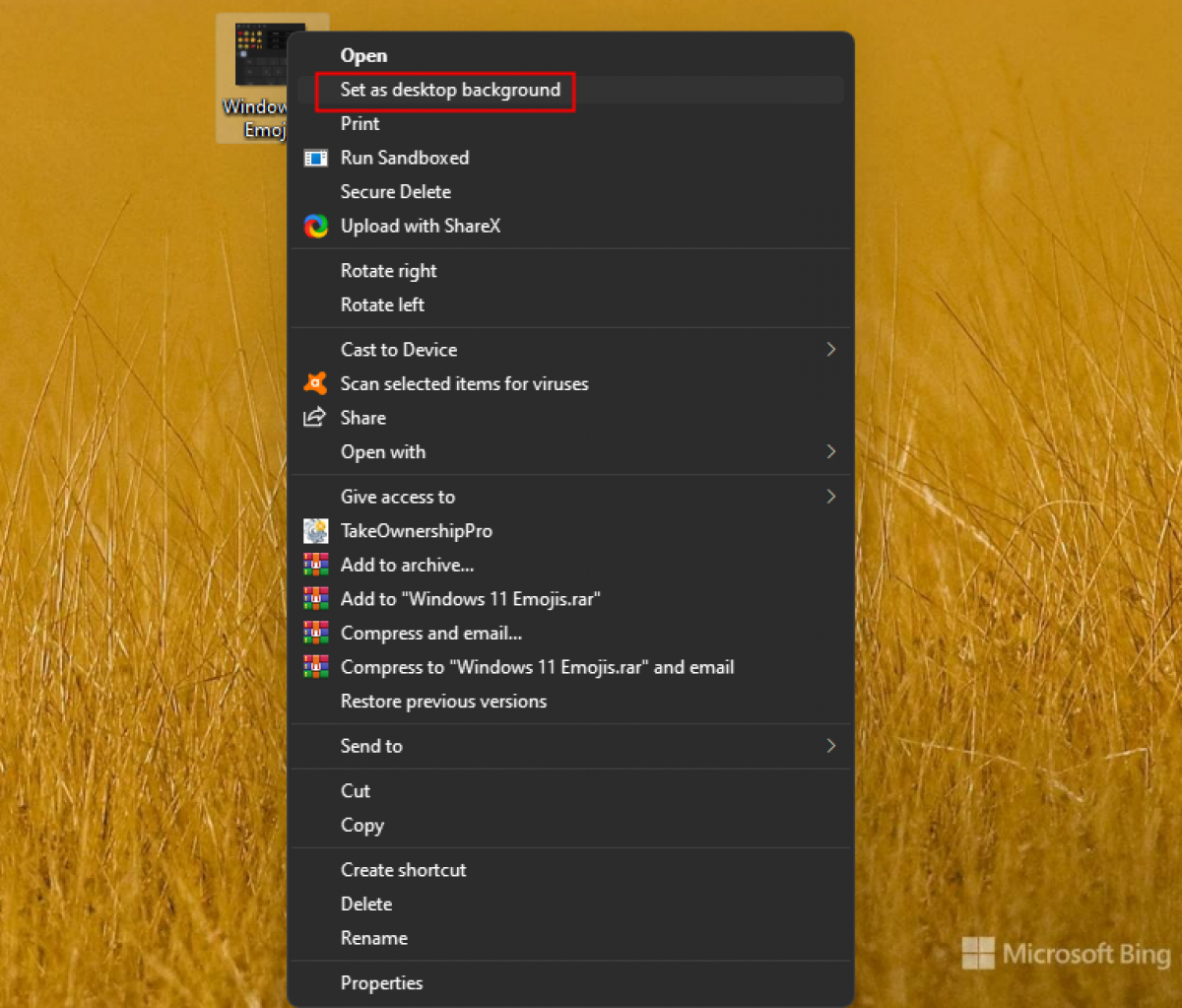Click the icon beside Compress to rar and email

(x=315, y=667)
